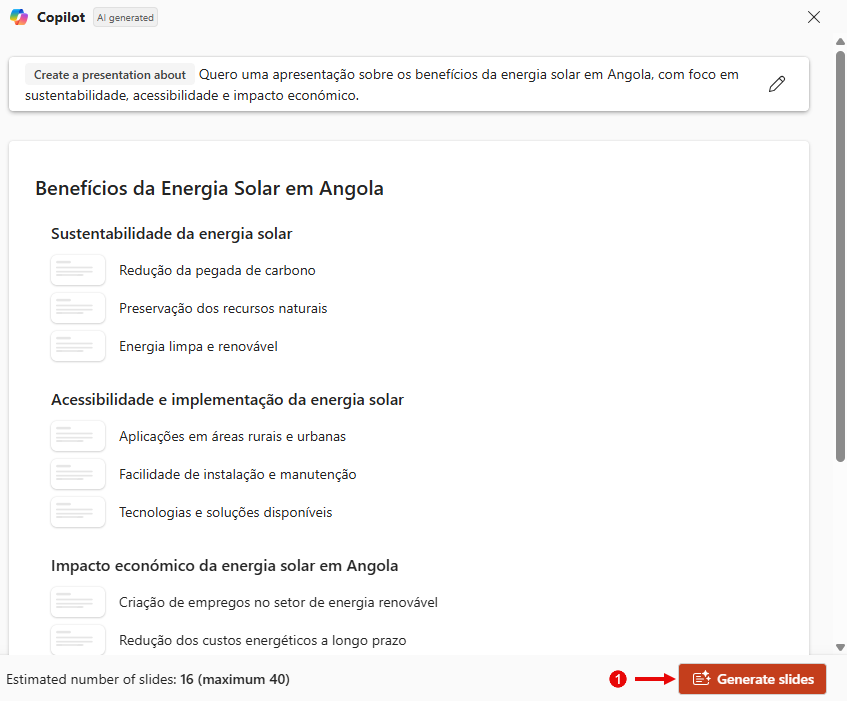Click text 'Preservação dos recursos naturais'
847x701 pixels.
[x=223, y=308]
